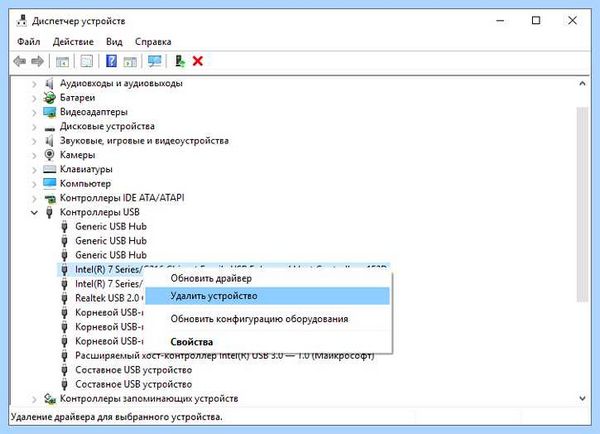
Task: Choose Свойства in context menu
Action: (x=267, y=342)
